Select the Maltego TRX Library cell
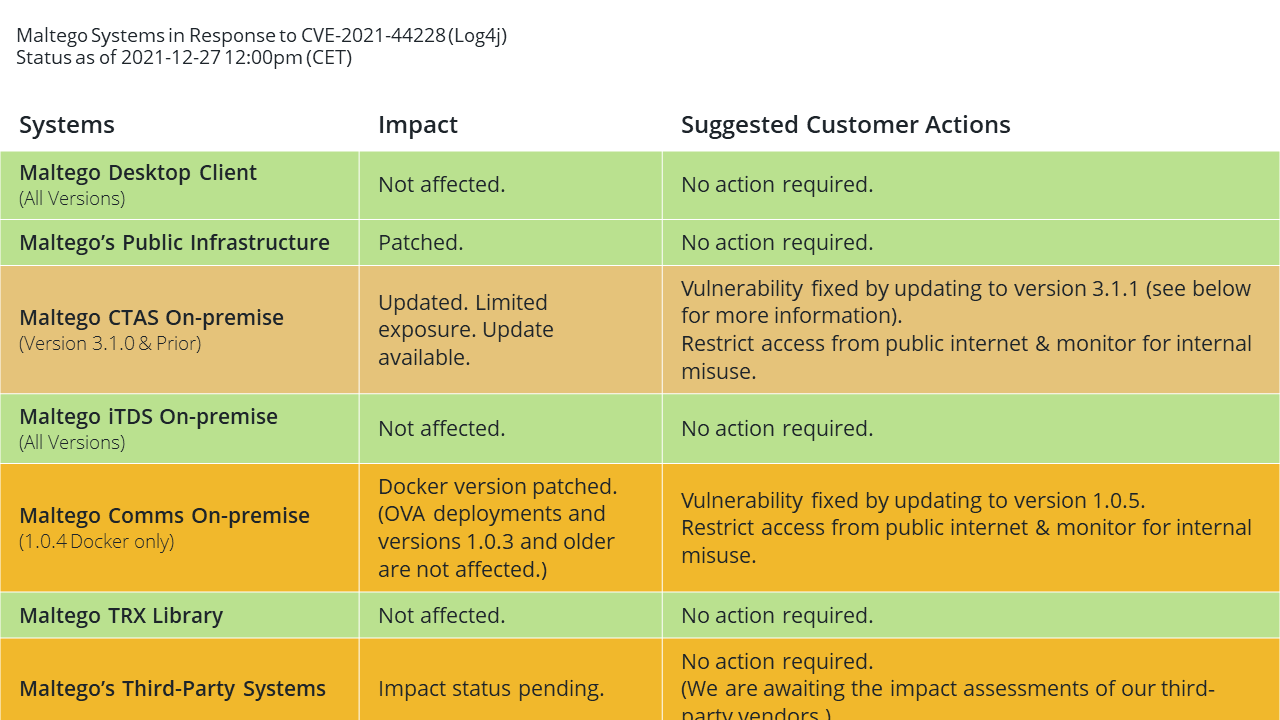The width and height of the screenshot is (1280, 720). 180,615
